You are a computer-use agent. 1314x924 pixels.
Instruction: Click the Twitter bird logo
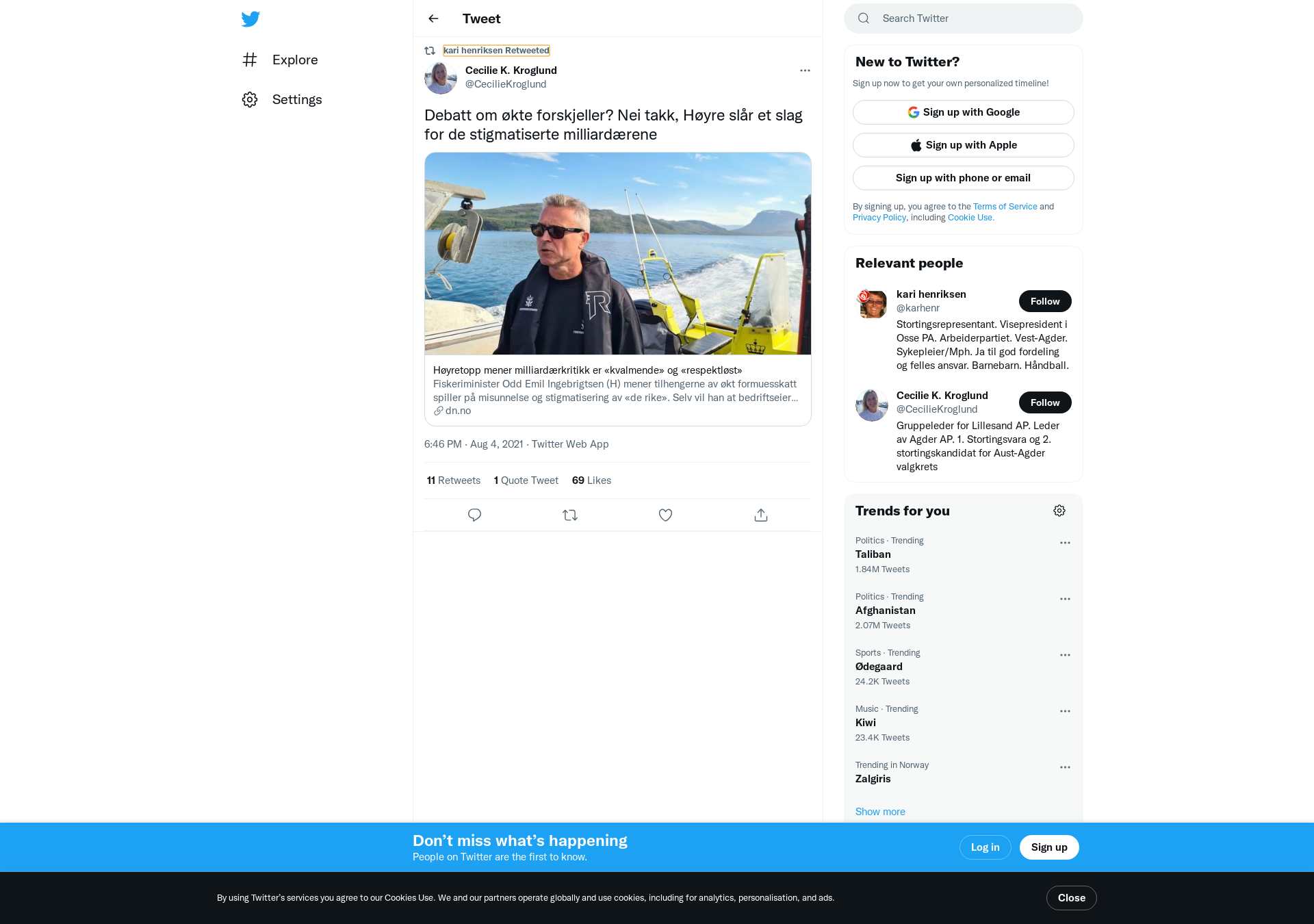pyautogui.click(x=250, y=18)
